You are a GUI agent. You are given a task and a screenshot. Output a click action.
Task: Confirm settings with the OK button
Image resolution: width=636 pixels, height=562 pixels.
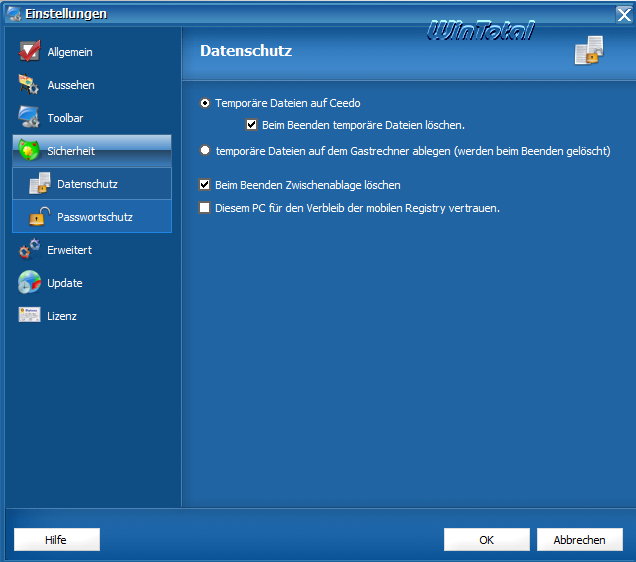pos(487,539)
